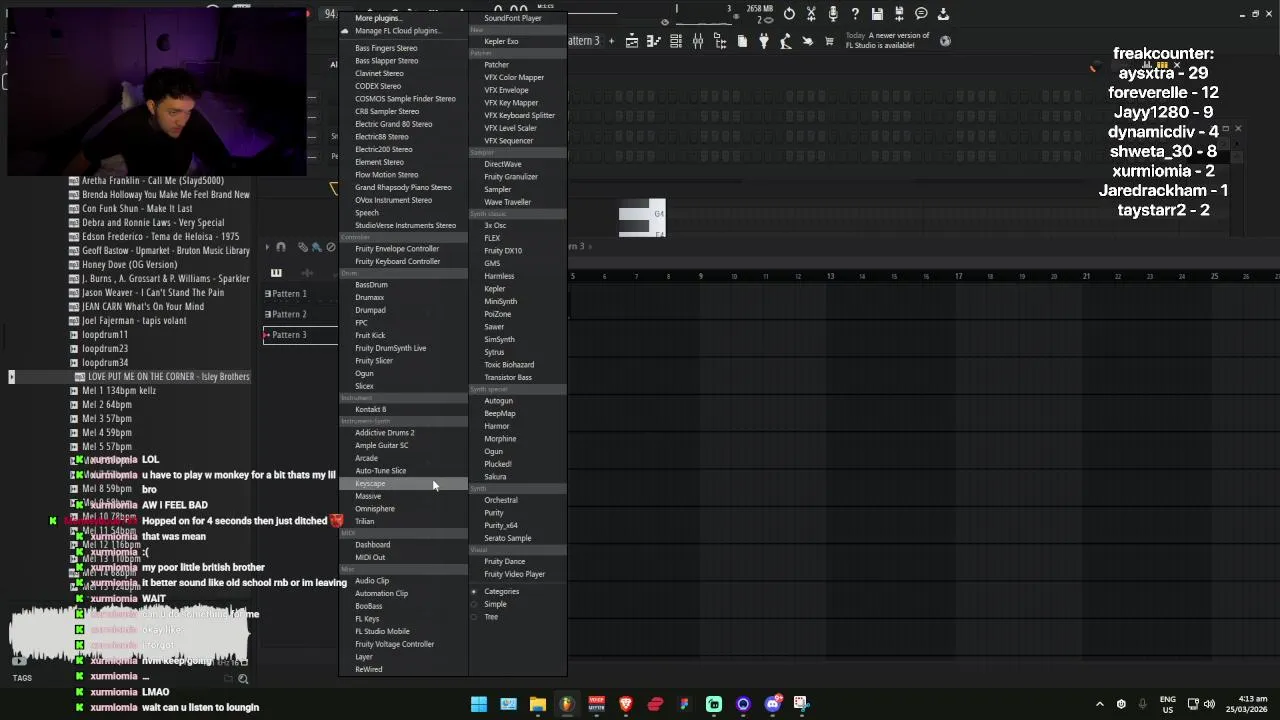
Task: Choose Omnisphere from plugin list
Action: point(375,509)
